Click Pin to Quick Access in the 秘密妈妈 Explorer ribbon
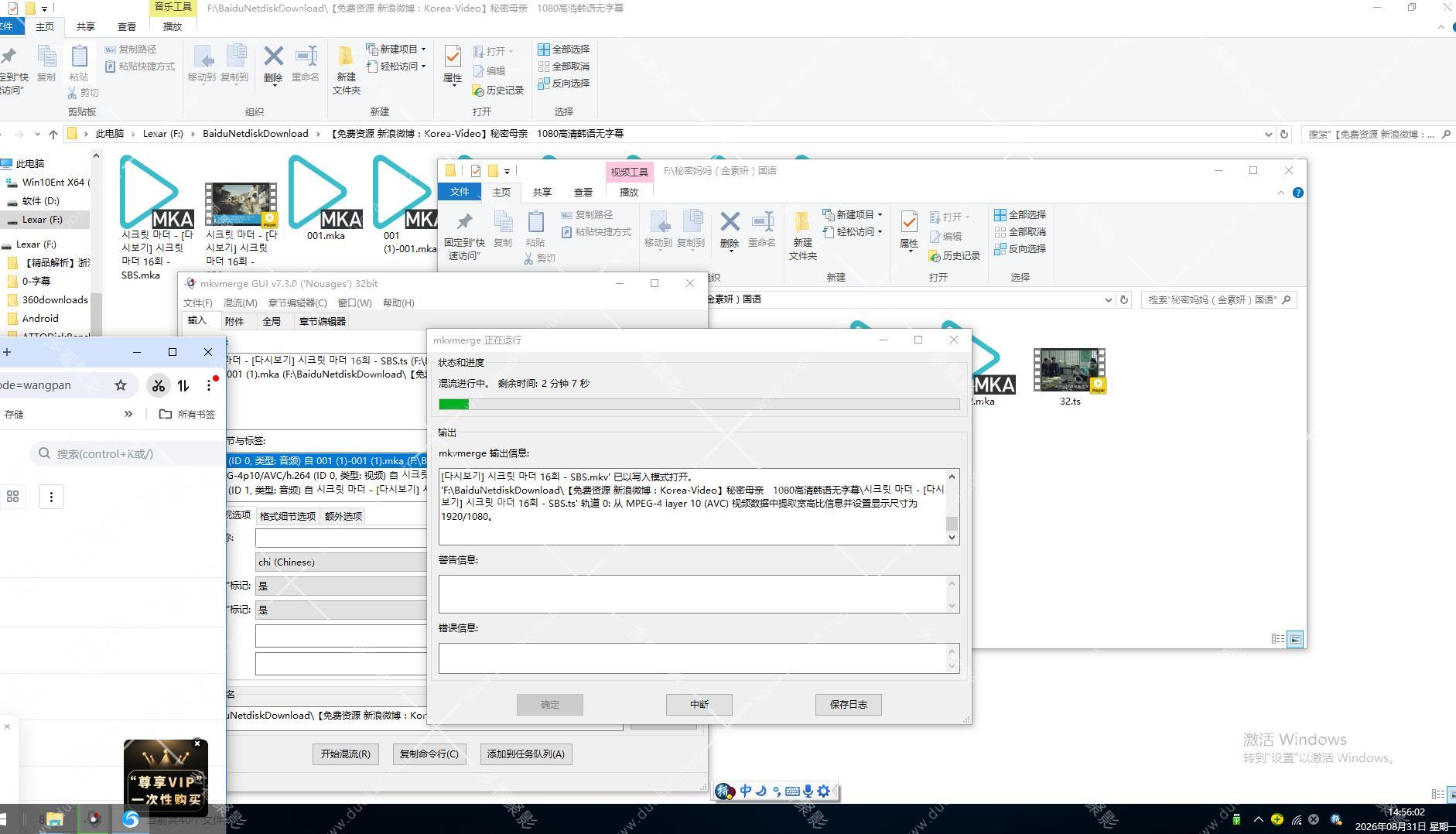This screenshot has height=834, width=1456. click(464, 236)
